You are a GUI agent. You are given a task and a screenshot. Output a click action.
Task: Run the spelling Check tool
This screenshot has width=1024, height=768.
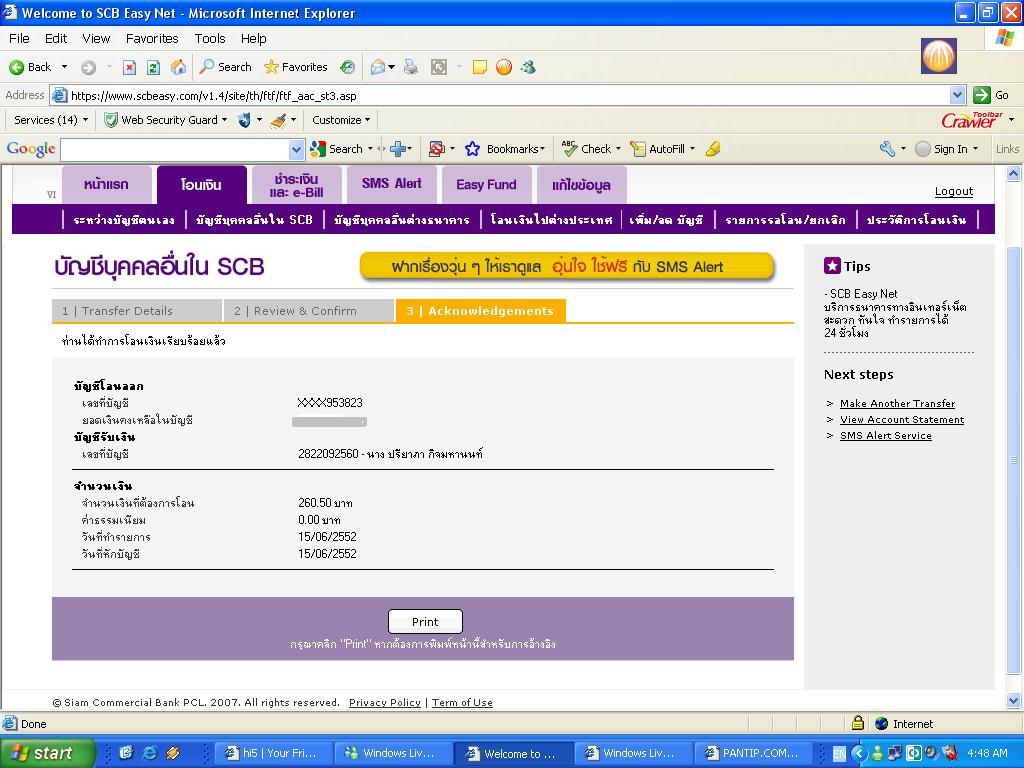pyautogui.click(x=586, y=149)
